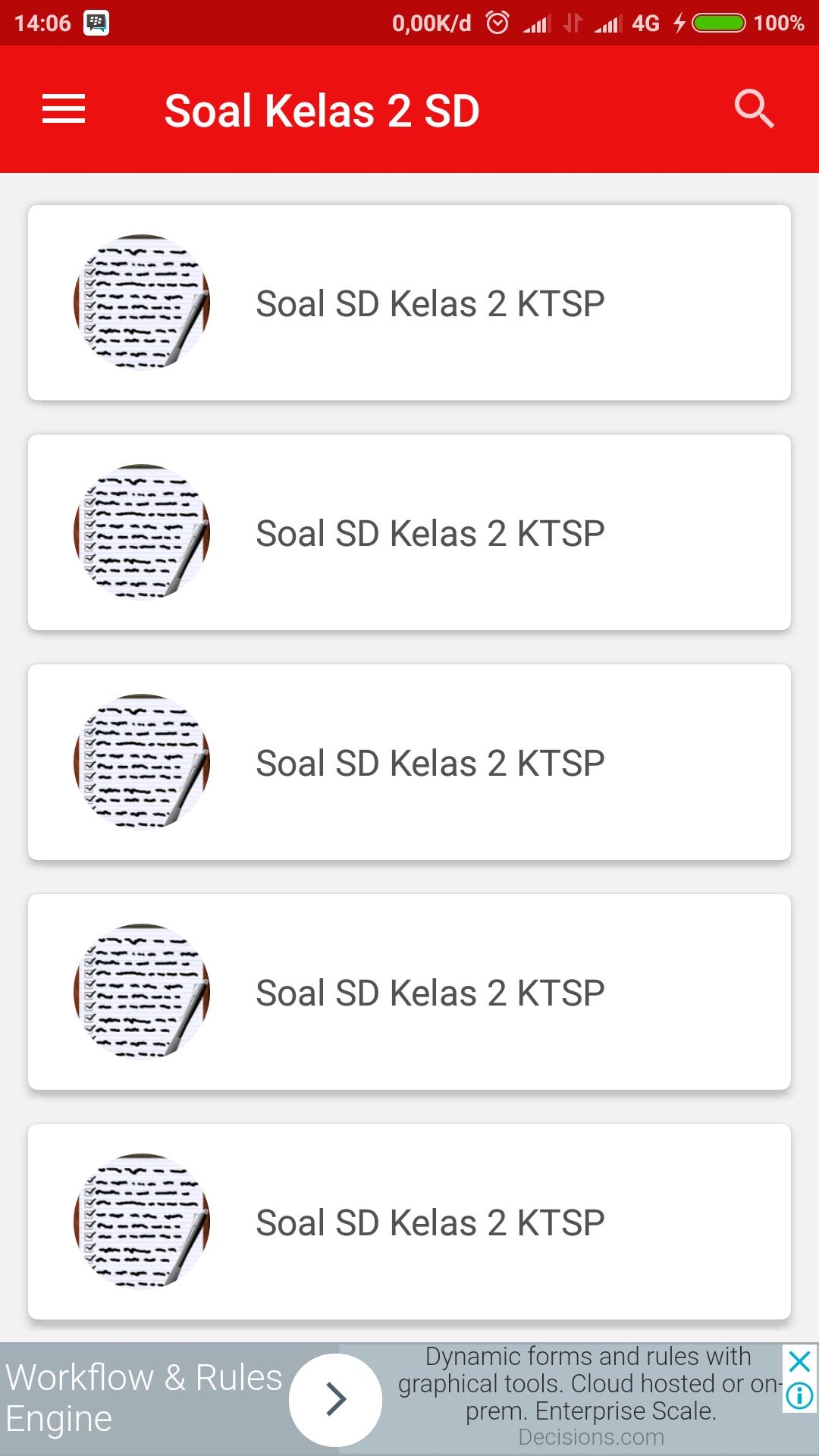The height and width of the screenshot is (1456, 819).
Task: Tap the notepad thumbnail on the third card
Action: pos(142,762)
